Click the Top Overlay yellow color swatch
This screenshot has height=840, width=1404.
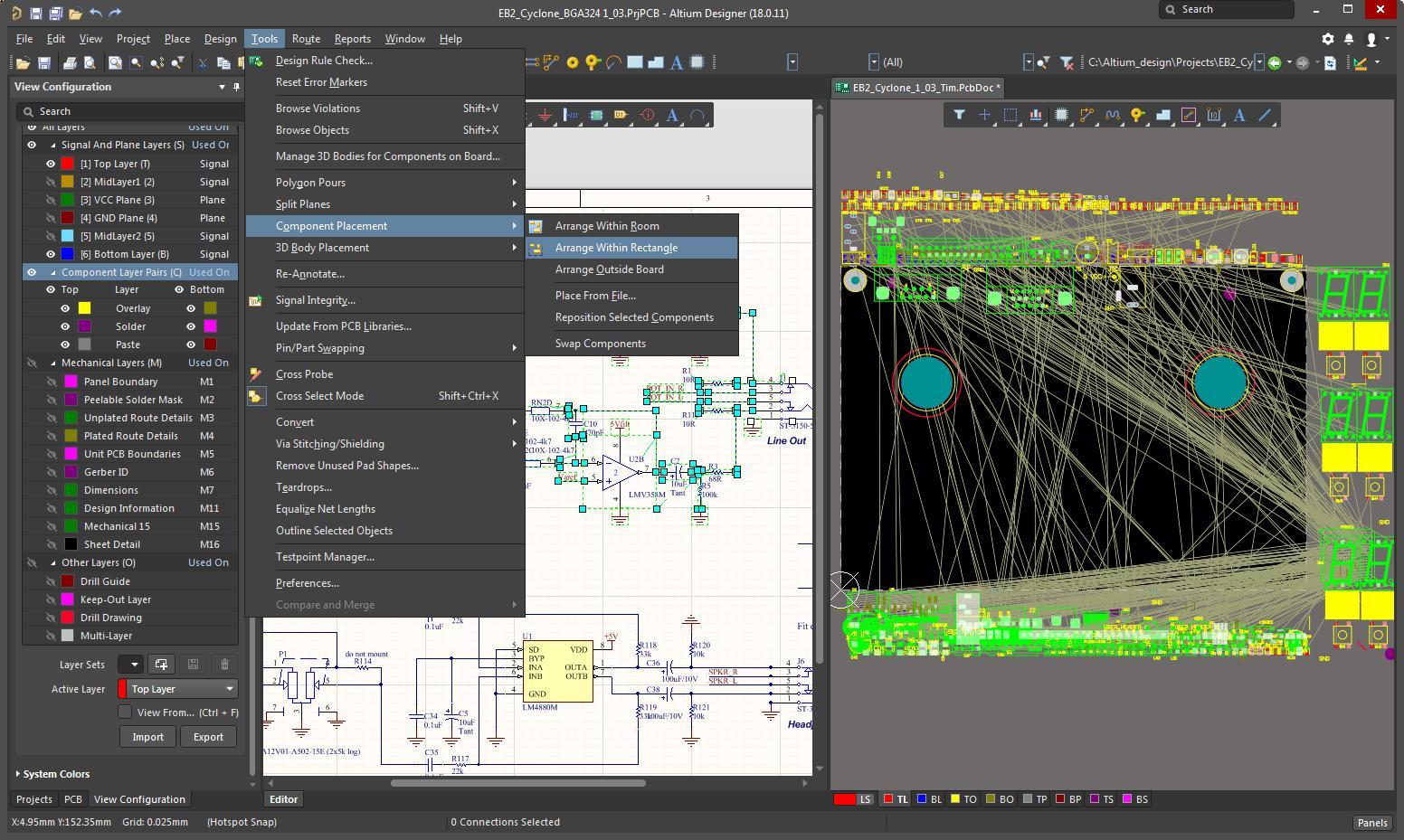click(x=84, y=308)
